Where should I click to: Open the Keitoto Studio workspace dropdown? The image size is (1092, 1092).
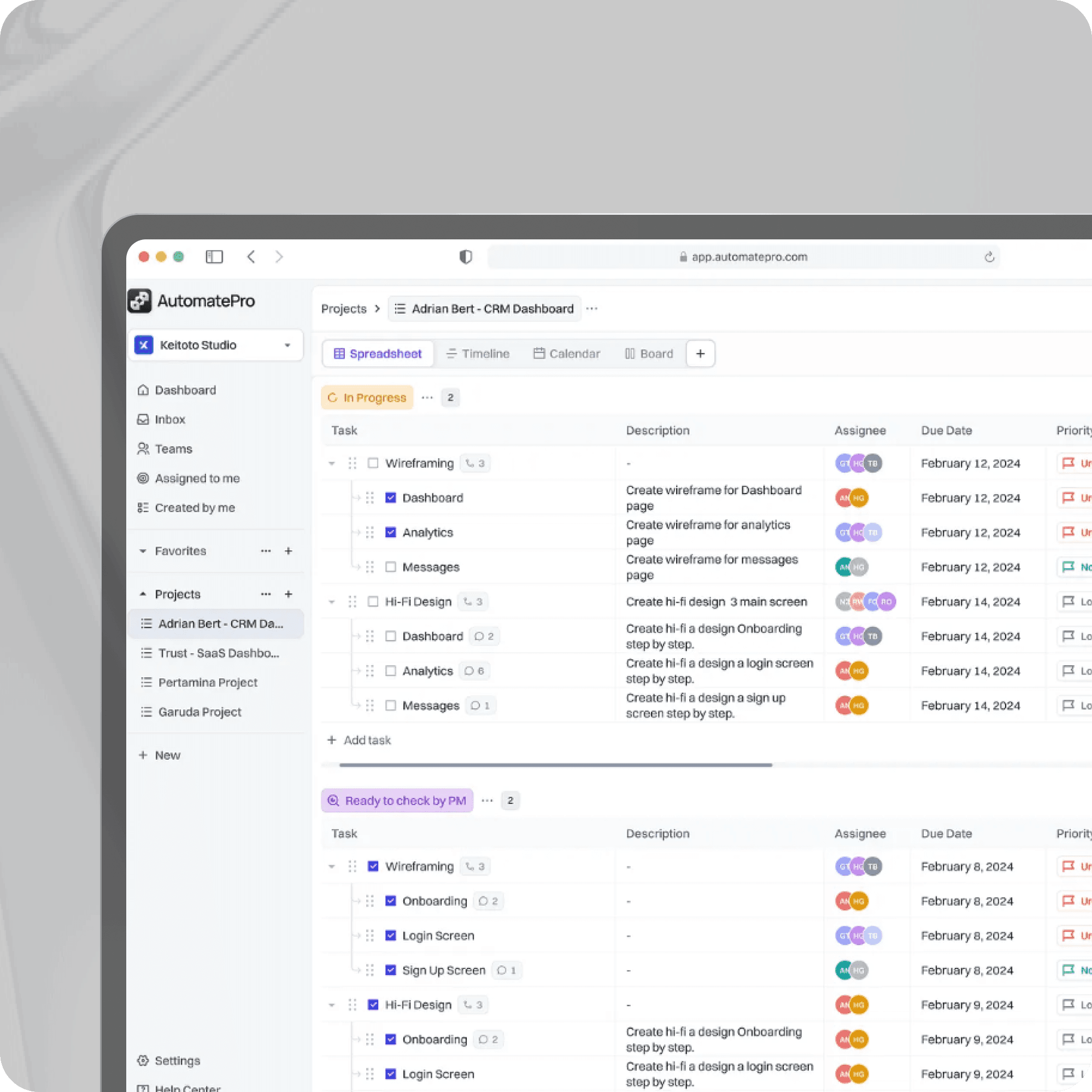click(x=287, y=345)
